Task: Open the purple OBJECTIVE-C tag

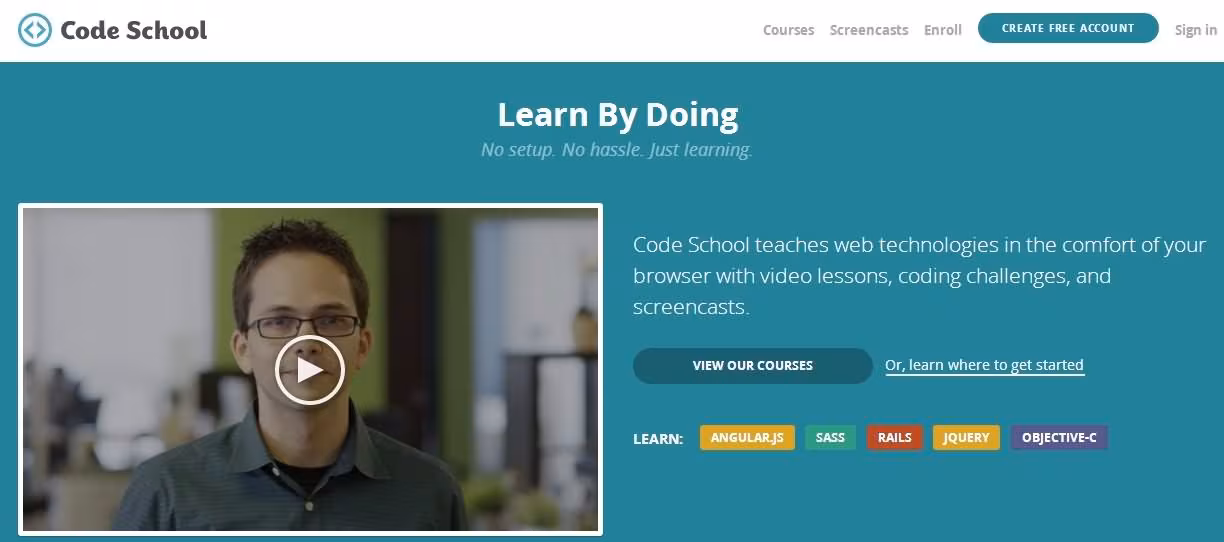Action: 1059,437
